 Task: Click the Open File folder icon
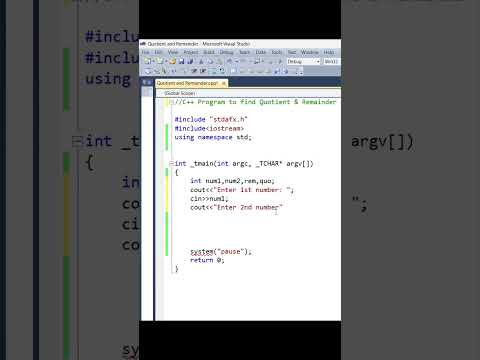click(172, 61)
